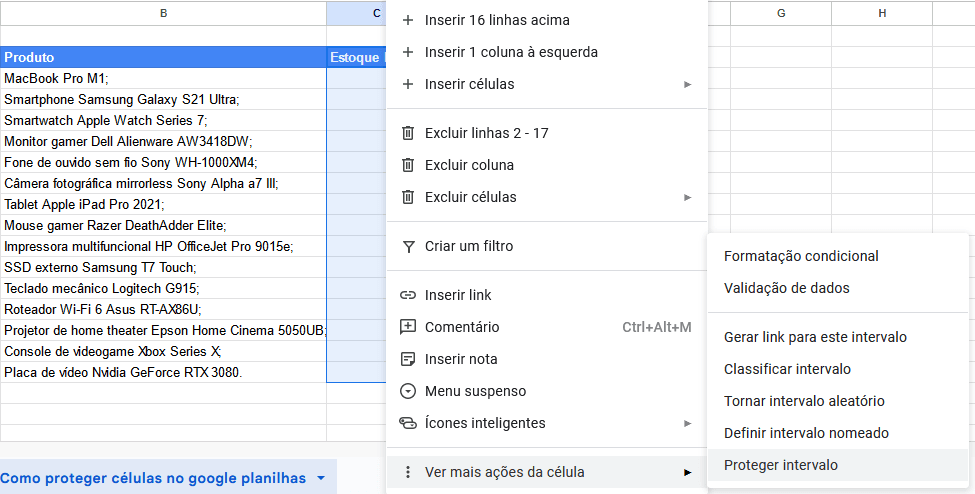Click plus icon beside Inserir 16 linhas acima
Screen dimensions: 975x494
(407, 20)
